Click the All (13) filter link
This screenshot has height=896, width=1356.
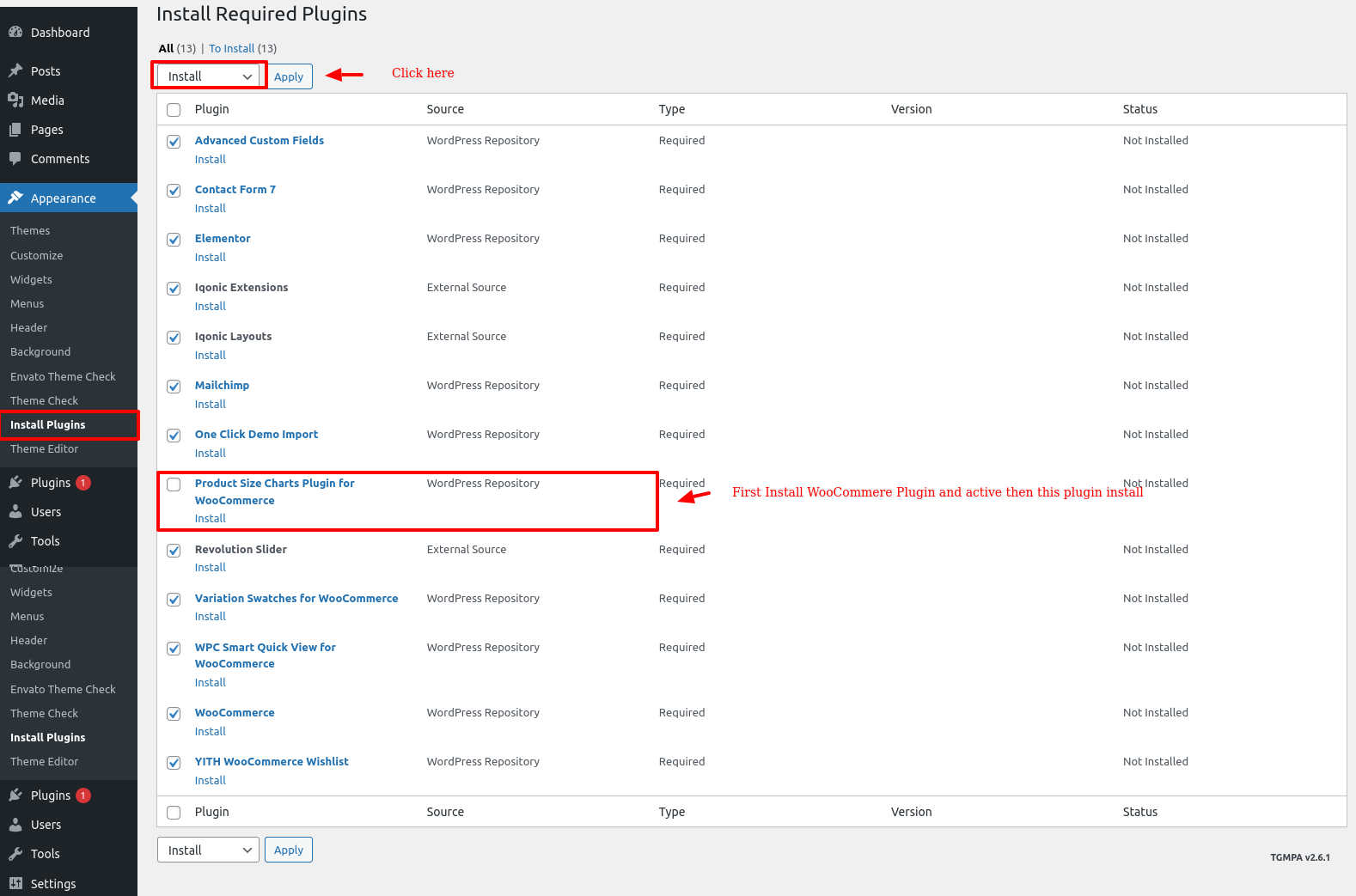(177, 48)
